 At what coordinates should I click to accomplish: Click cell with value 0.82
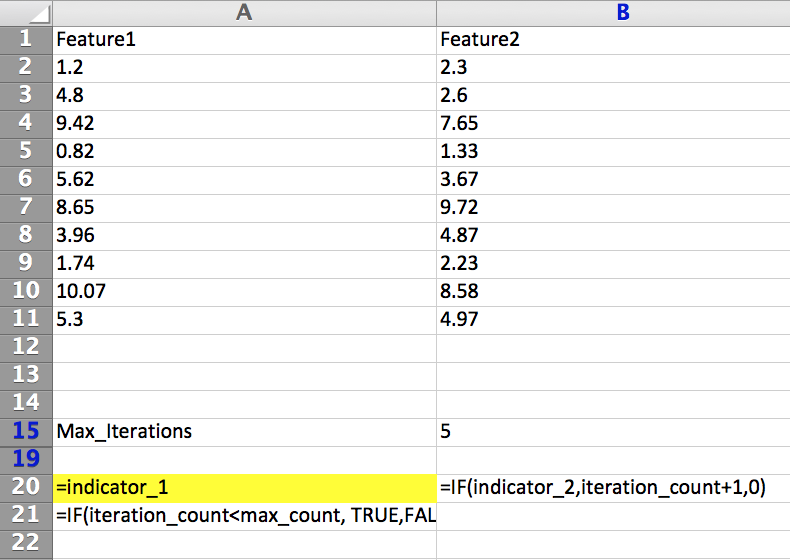(244, 152)
